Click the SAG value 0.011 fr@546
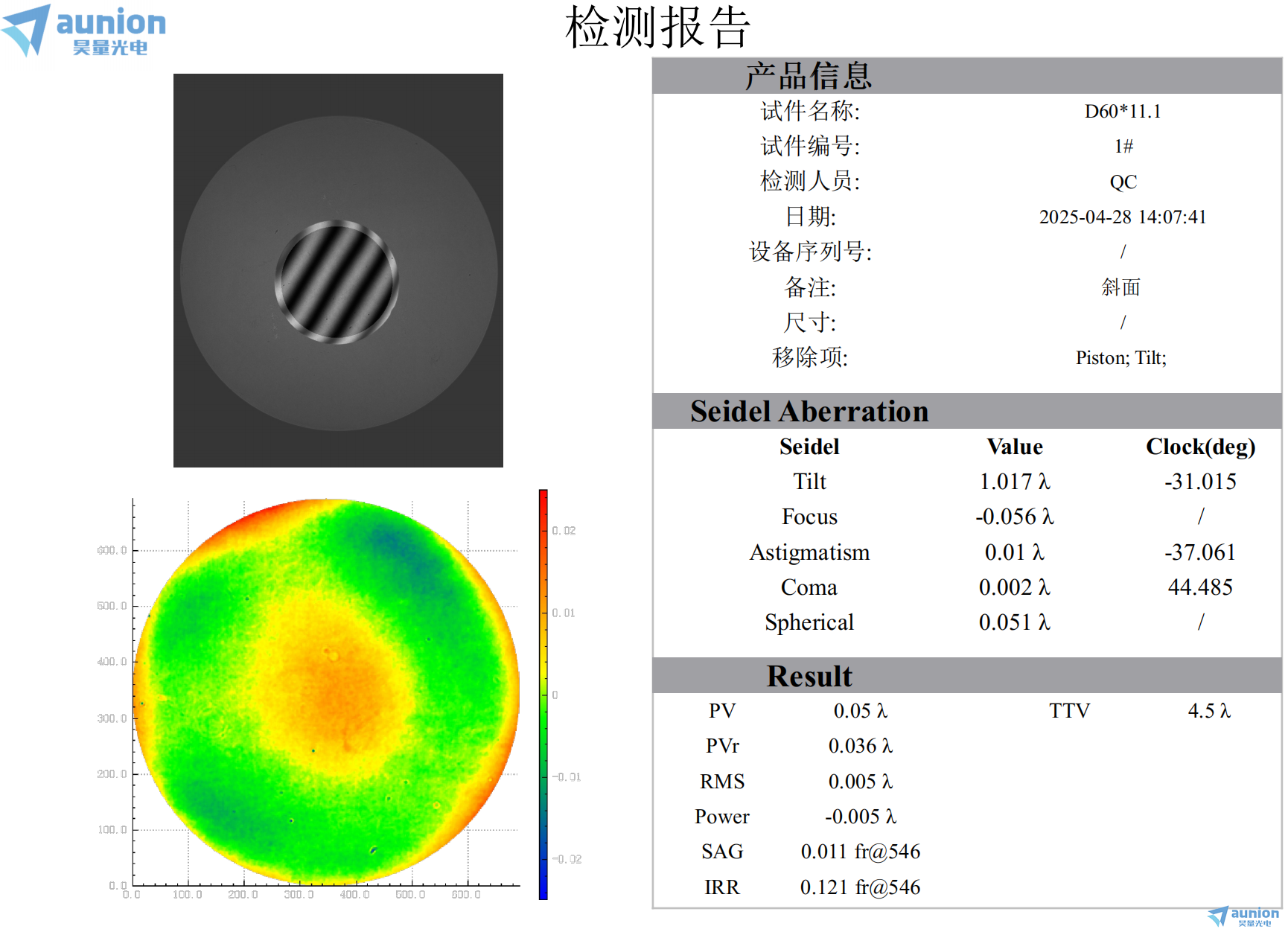 tap(861, 852)
